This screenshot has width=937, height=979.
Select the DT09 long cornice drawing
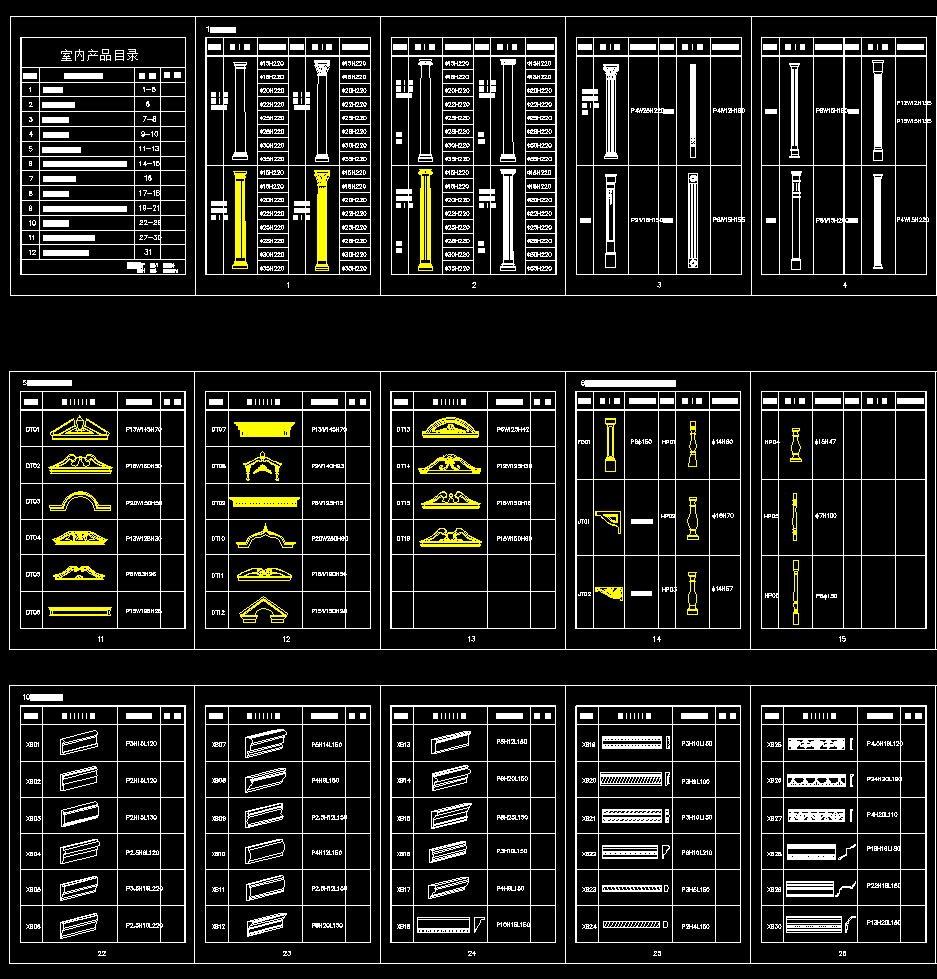[265, 502]
